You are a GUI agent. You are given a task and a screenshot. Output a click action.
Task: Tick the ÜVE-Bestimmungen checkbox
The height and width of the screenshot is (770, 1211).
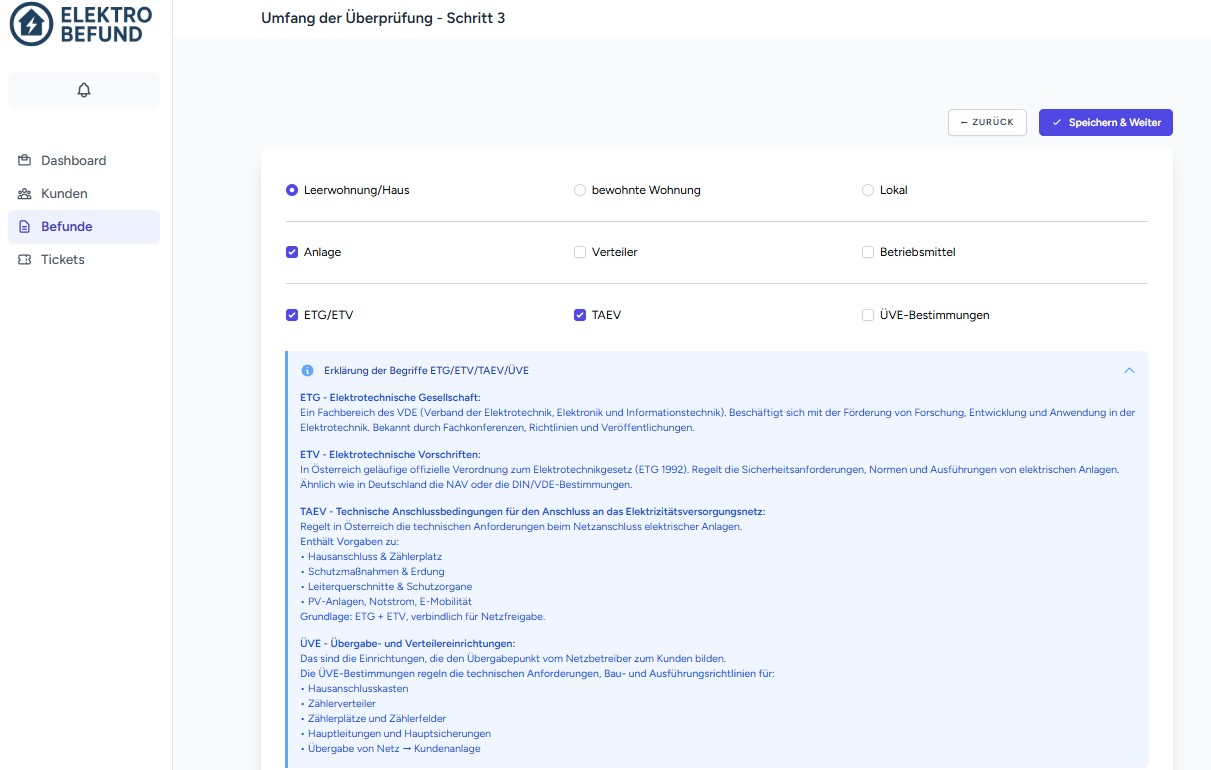868,315
